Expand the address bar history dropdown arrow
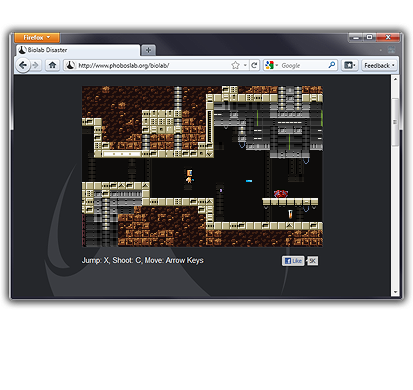This screenshot has width=413, height=390. 245,65
